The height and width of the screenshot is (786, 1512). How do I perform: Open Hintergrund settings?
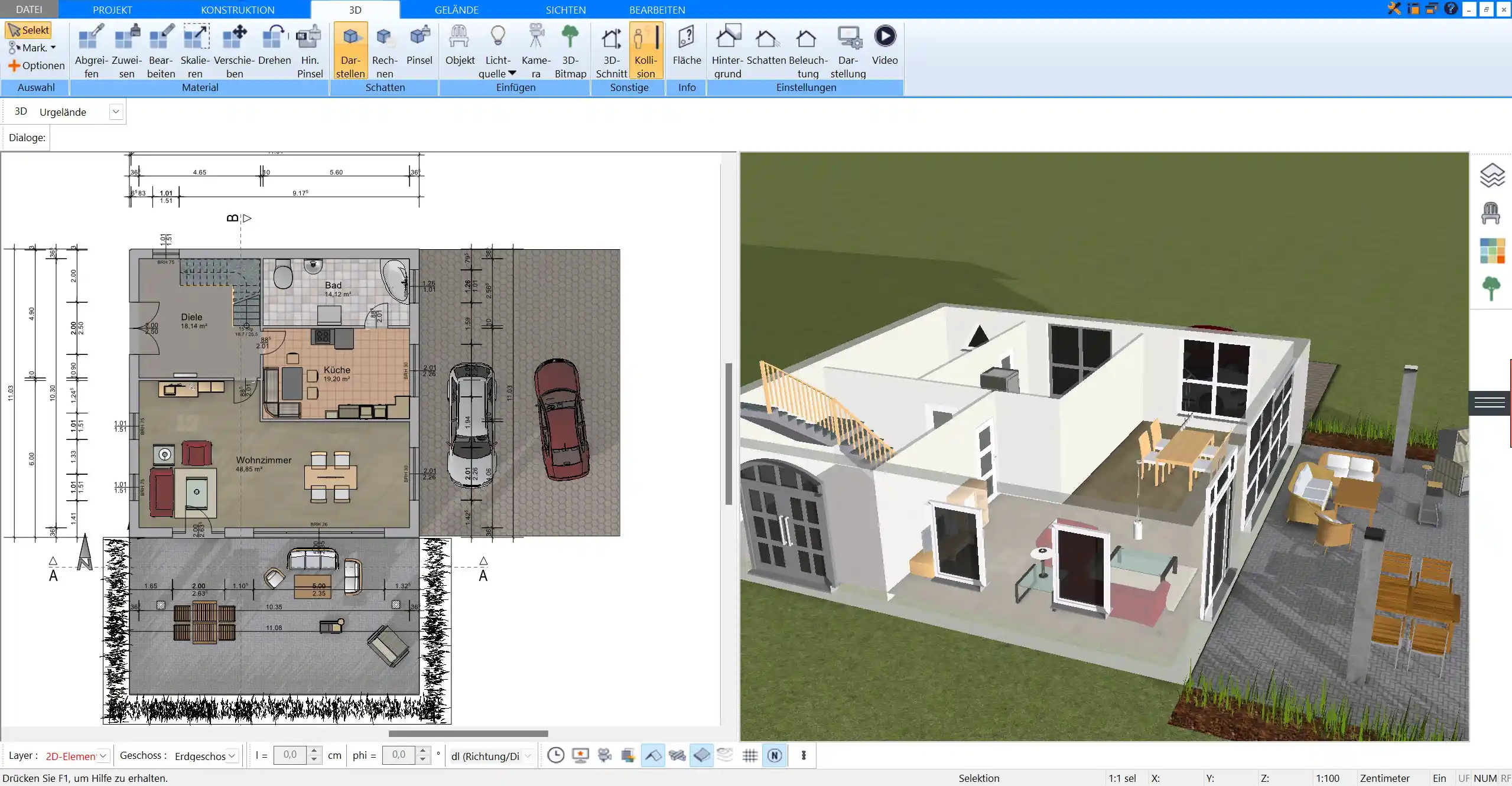coord(727,51)
